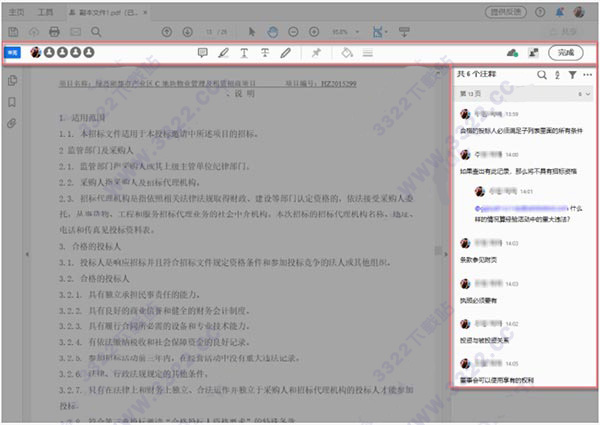Select the pencil drawing tool

click(285, 53)
